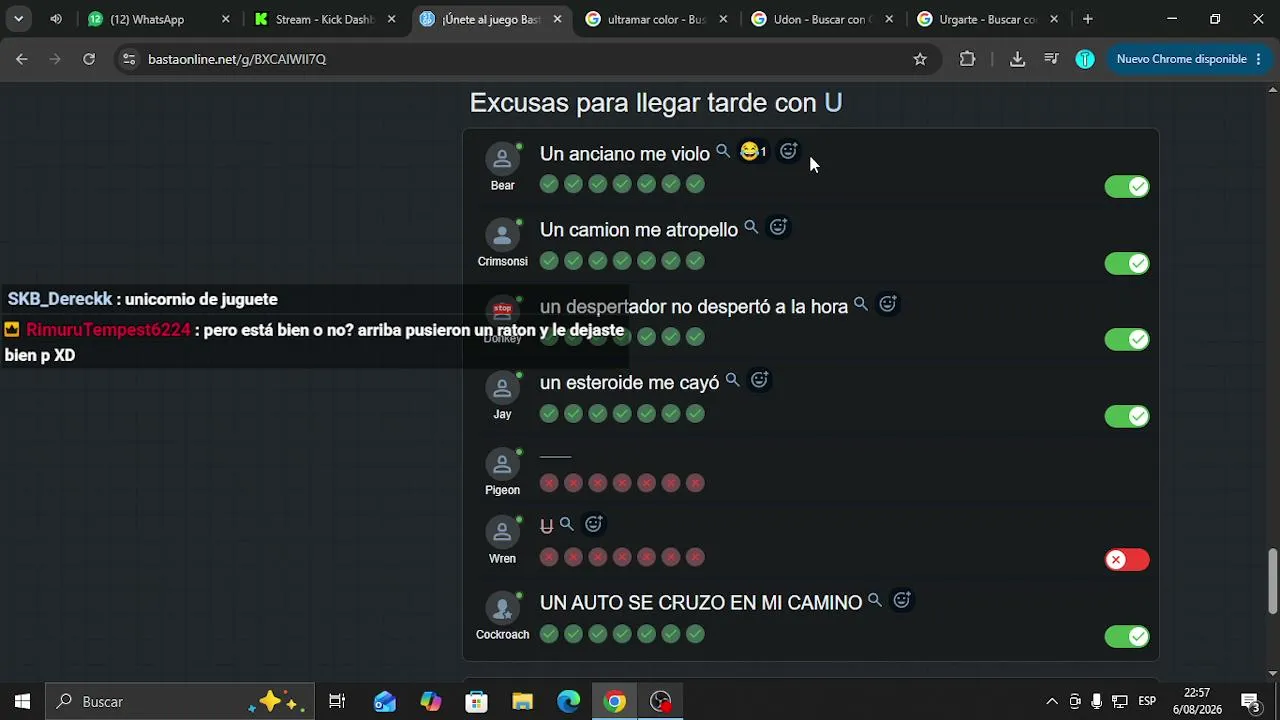Click the username SKB_Dereckk in chat overlay
Image resolution: width=1280 pixels, height=720 pixels.
(x=59, y=299)
